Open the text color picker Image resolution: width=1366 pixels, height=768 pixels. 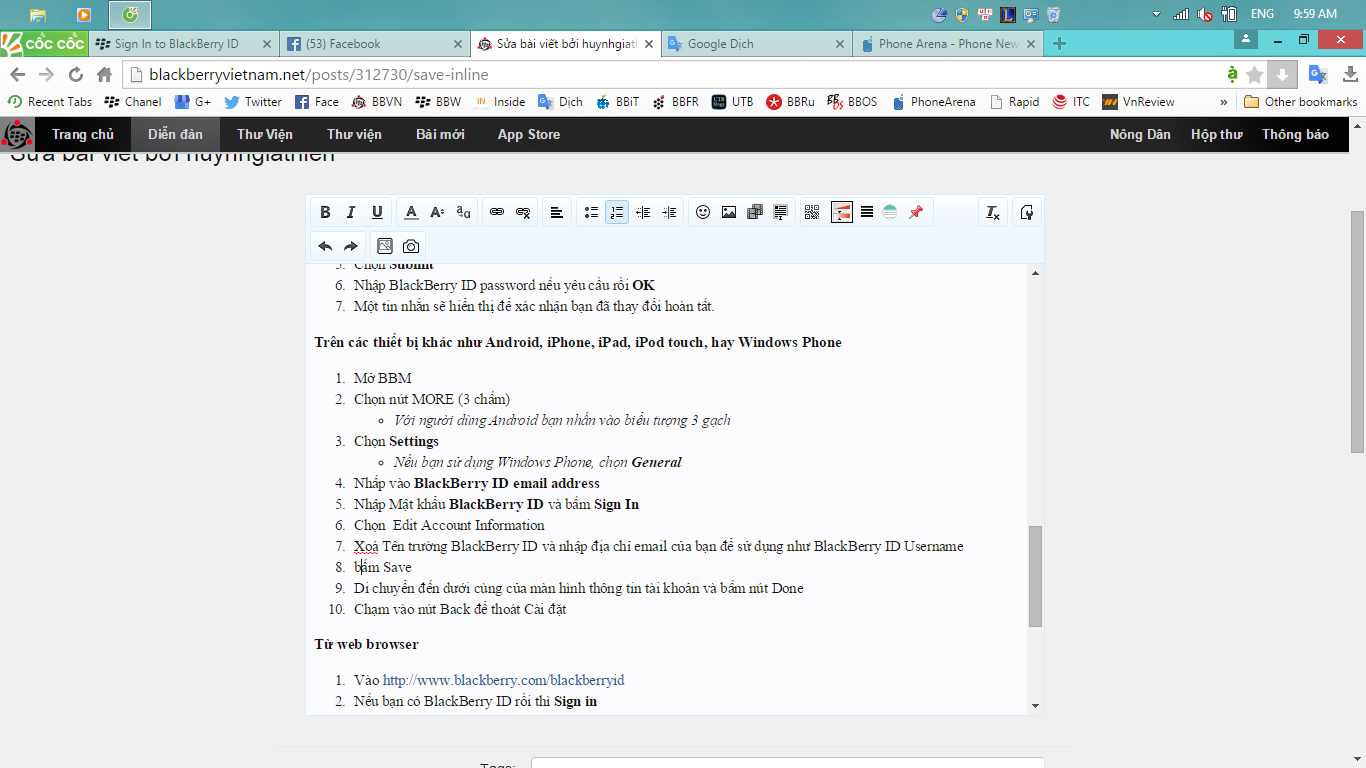[411, 212]
